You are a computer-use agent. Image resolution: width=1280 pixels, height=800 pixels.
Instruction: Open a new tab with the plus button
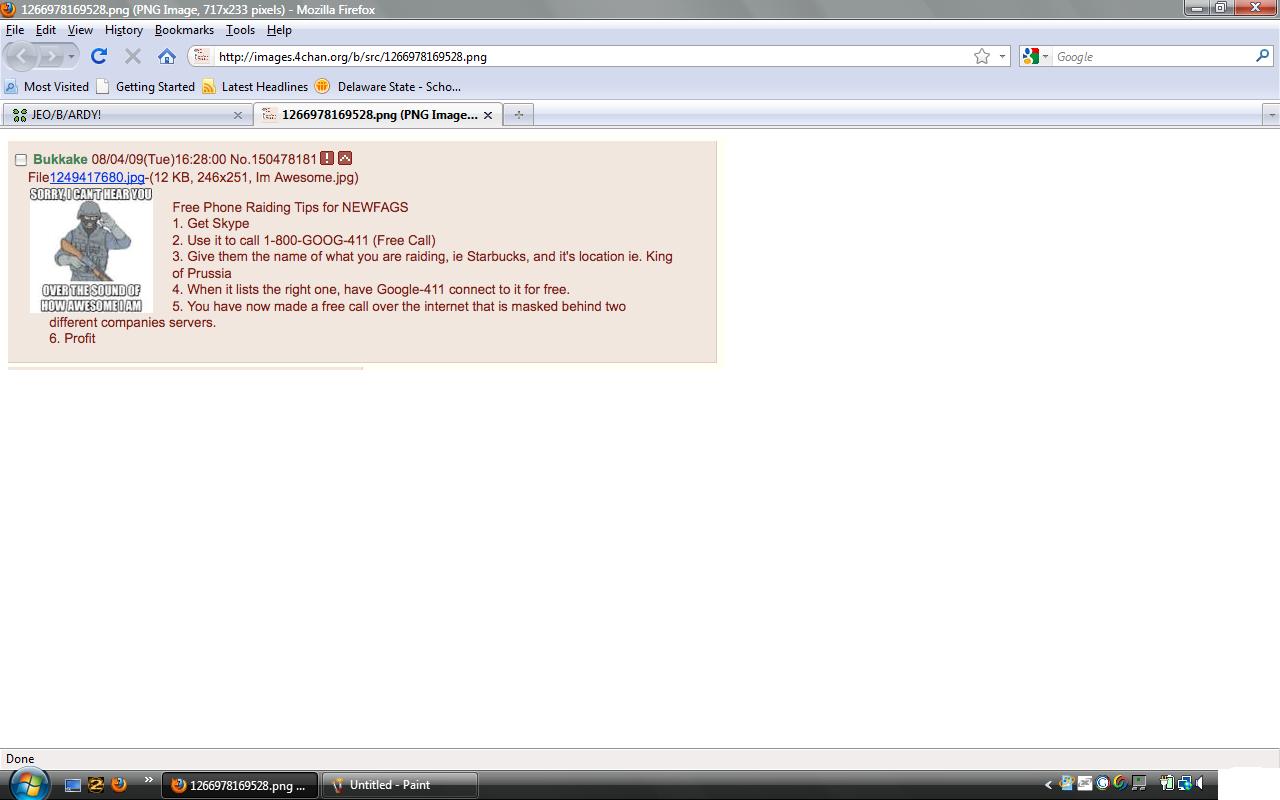[518, 115]
